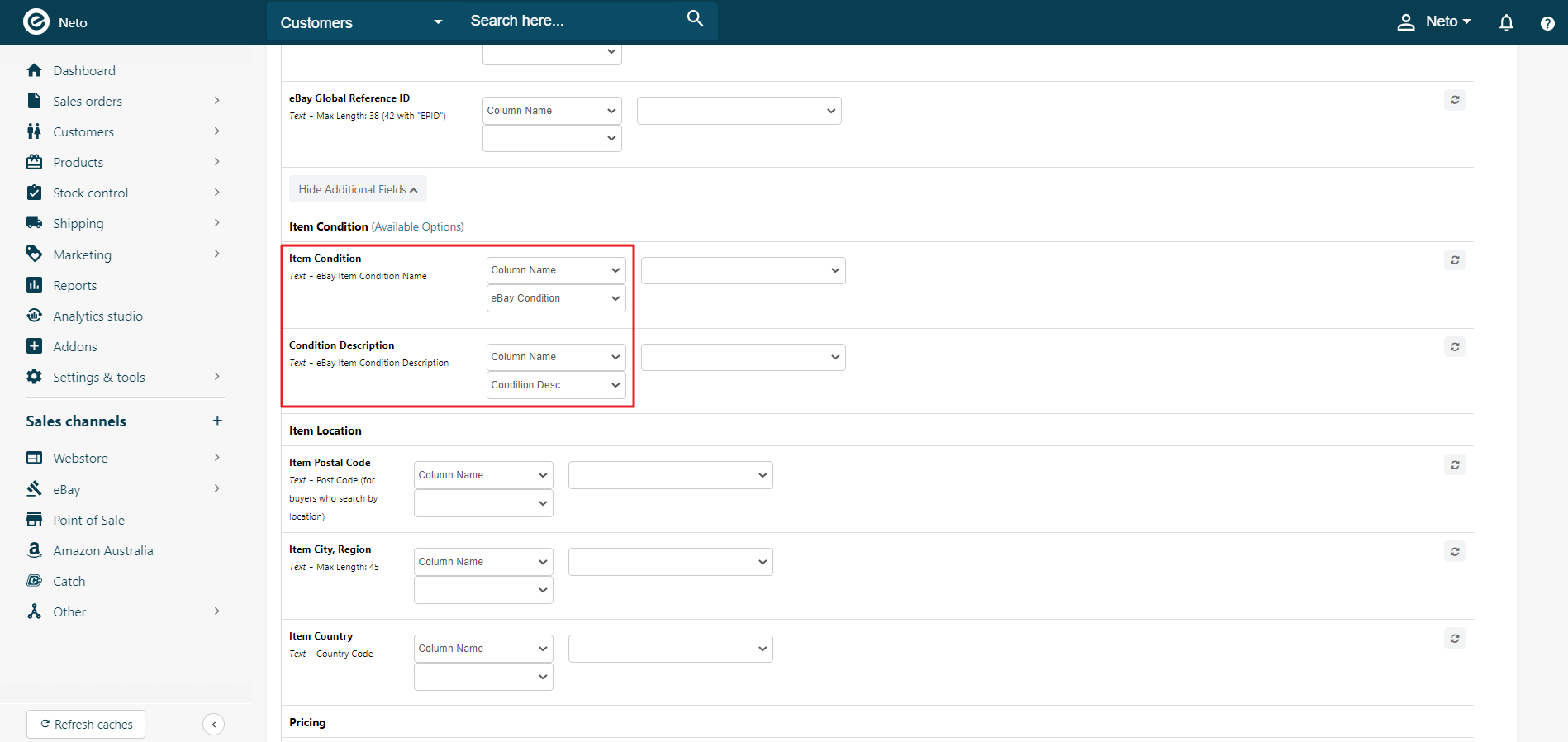Click the Refresh caches button

[86, 725]
